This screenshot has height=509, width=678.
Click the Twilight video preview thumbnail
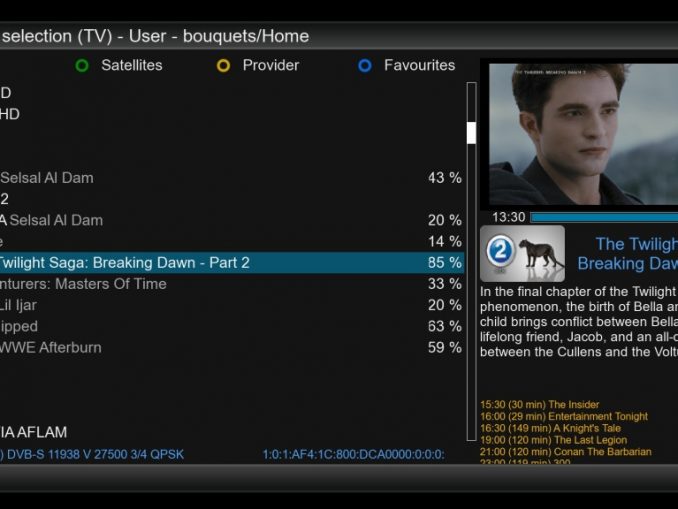tap(583, 134)
